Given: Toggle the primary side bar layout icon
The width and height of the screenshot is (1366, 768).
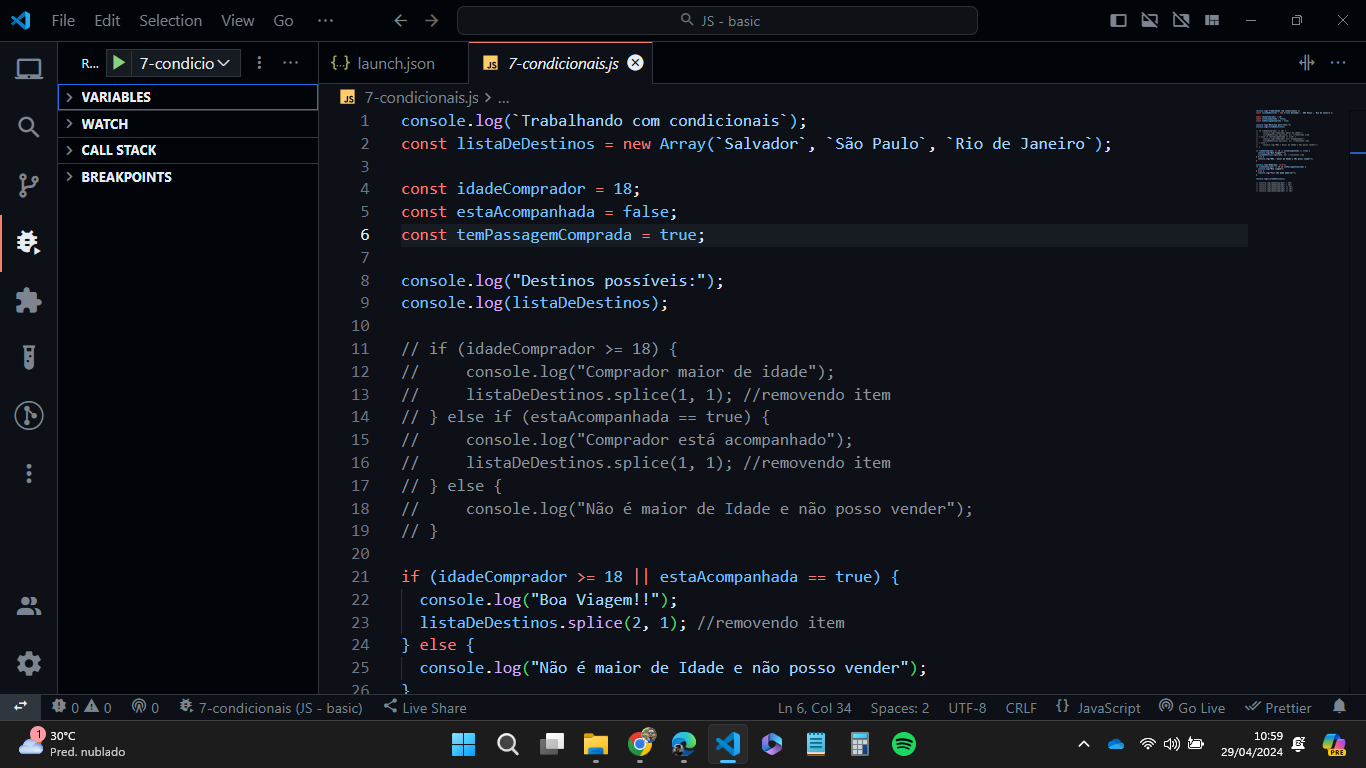Looking at the screenshot, I should [x=1119, y=20].
